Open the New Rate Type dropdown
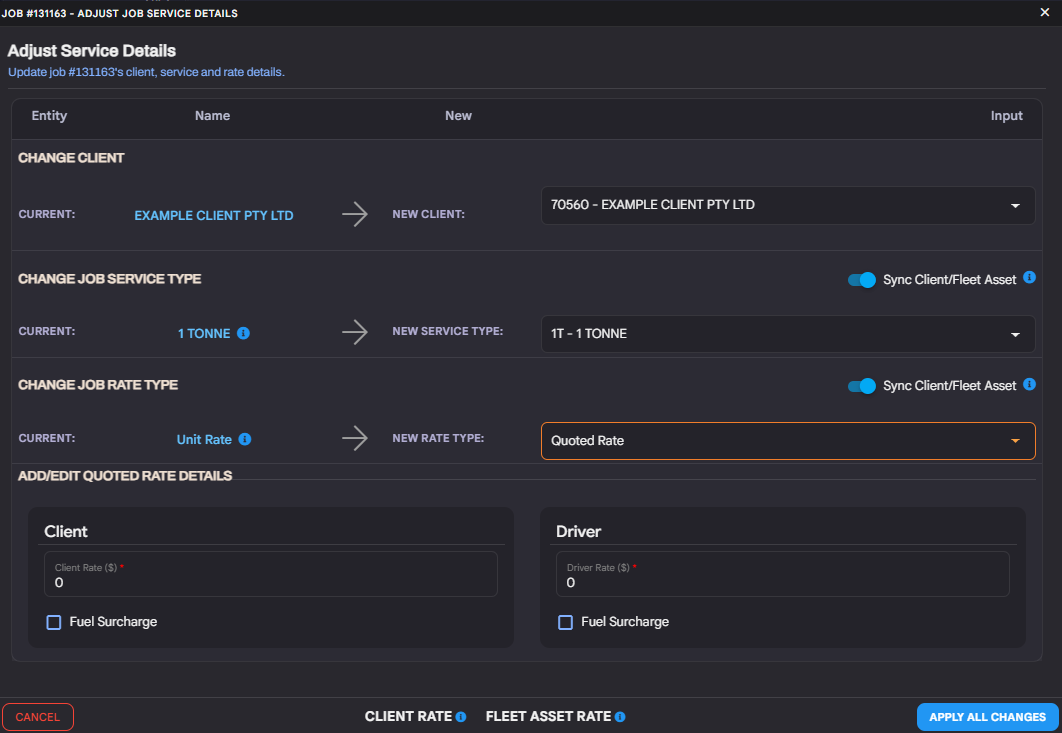This screenshot has width=1062, height=733. pos(788,441)
